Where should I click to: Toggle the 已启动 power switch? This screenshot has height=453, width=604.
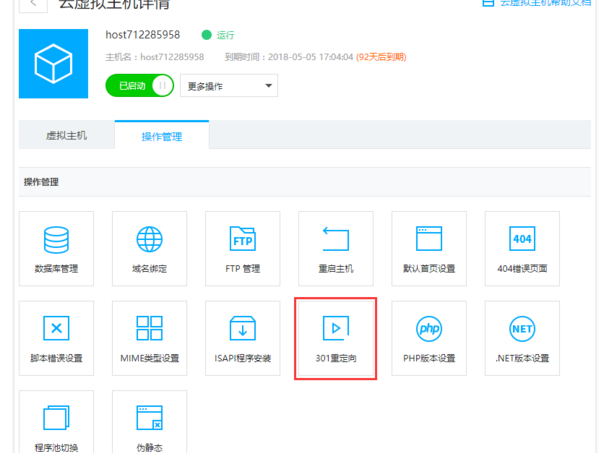click(x=139, y=86)
